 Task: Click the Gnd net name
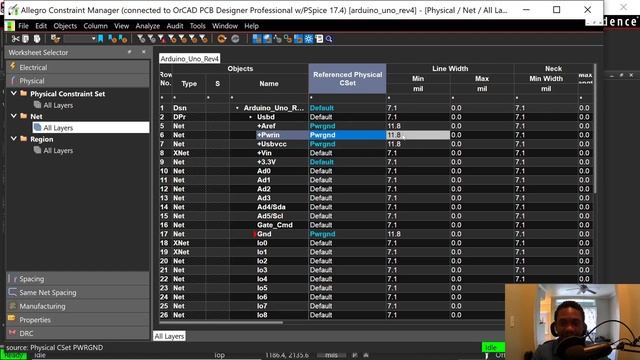264,234
